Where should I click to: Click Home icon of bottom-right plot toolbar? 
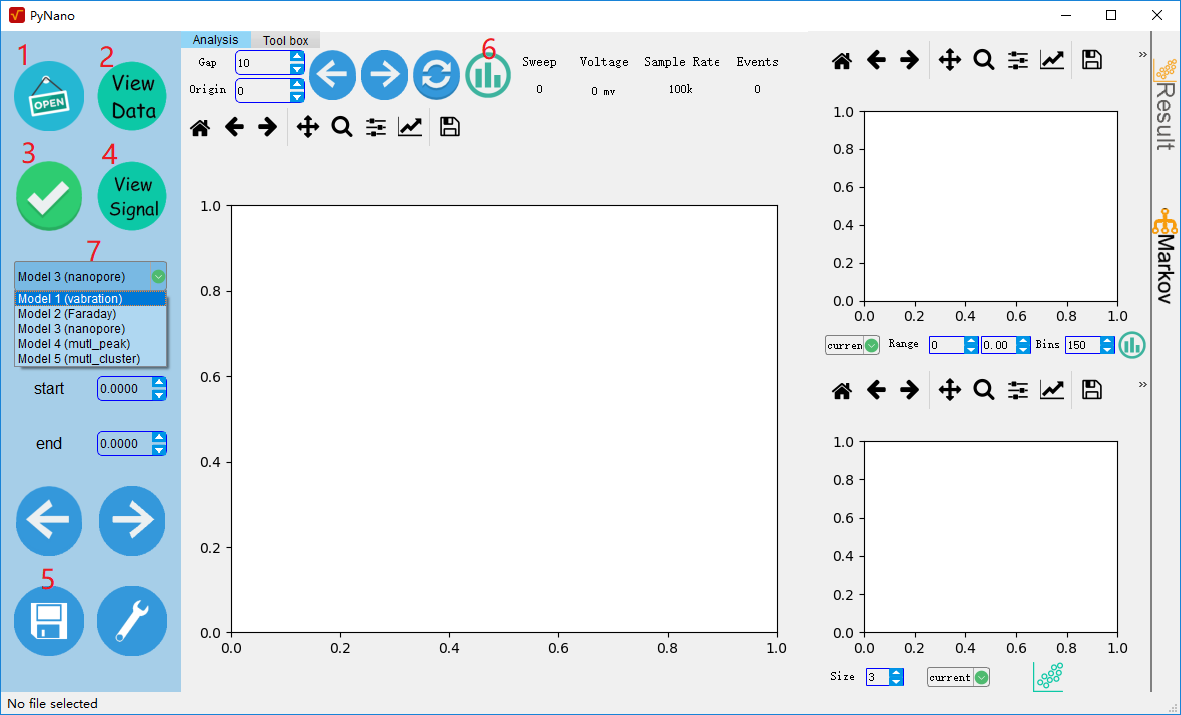coord(842,390)
